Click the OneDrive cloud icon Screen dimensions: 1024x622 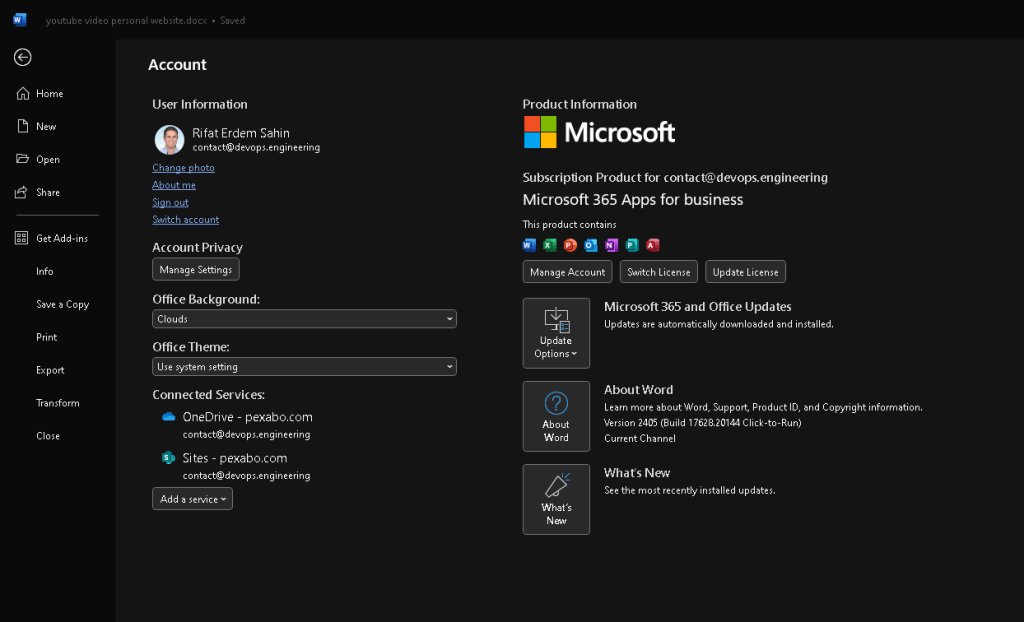coord(168,417)
